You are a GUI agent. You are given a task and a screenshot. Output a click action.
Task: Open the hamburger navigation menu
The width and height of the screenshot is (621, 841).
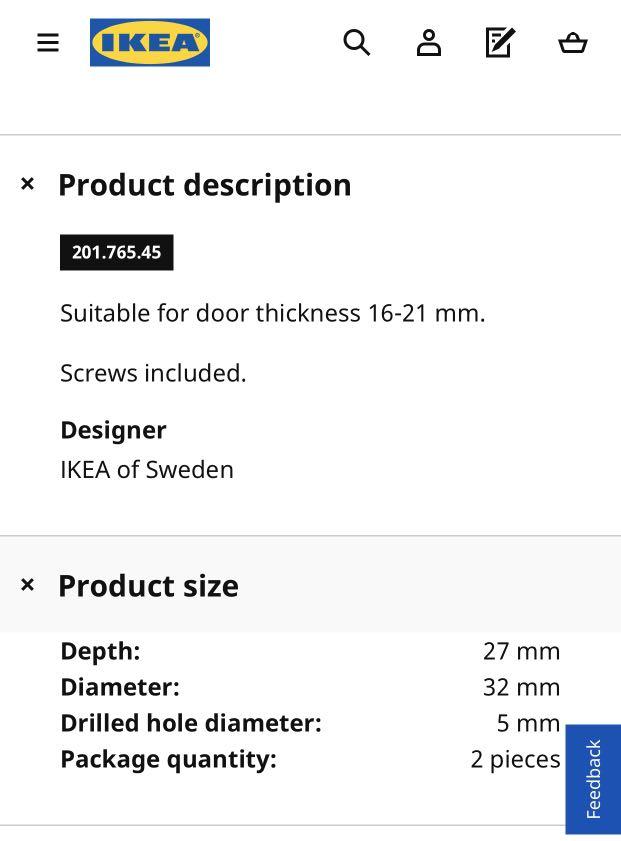(x=47, y=42)
